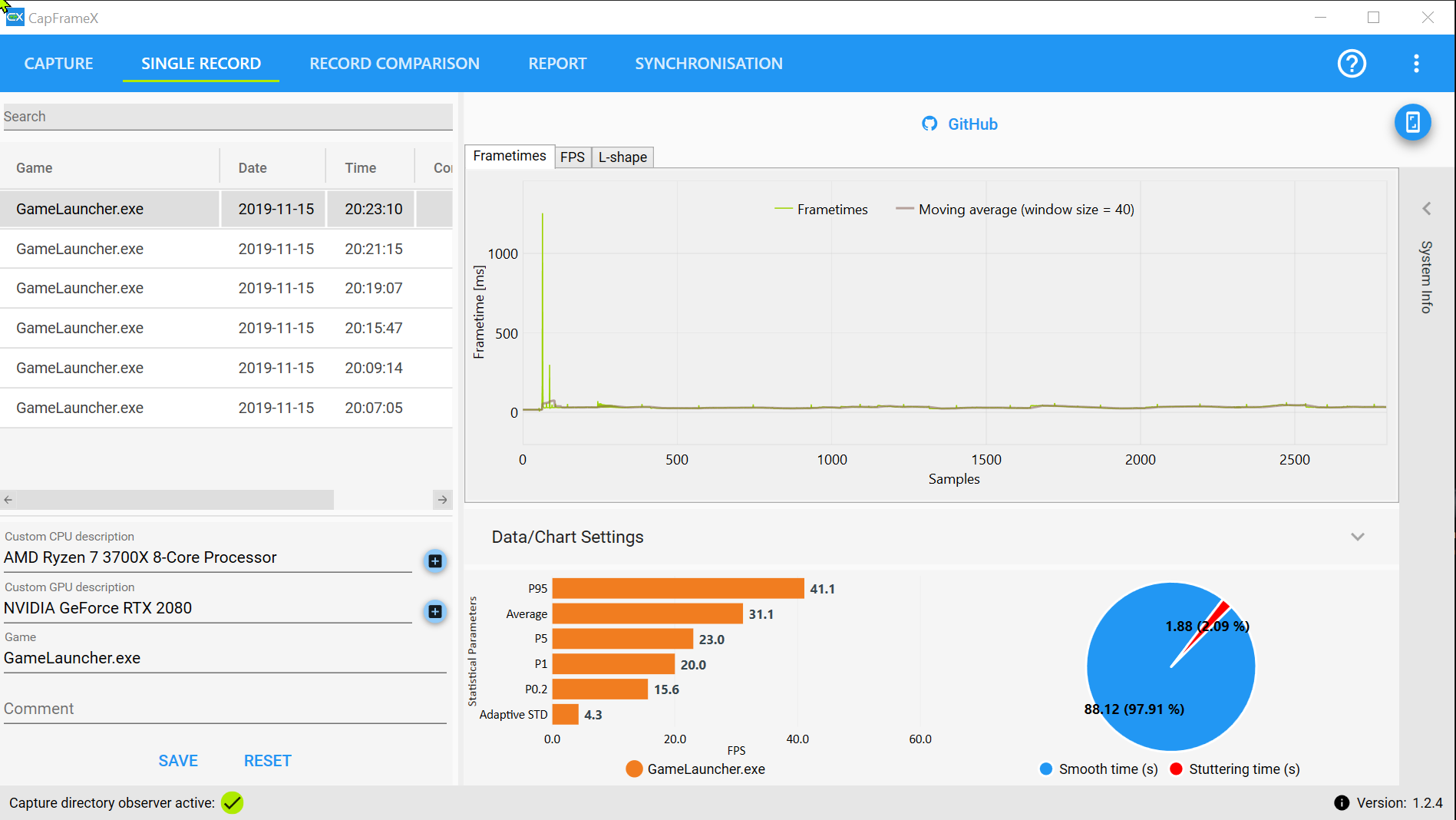This screenshot has height=820, width=1456.
Task: Switch chart to the FPS tab
Action: [x=573, y=157]
